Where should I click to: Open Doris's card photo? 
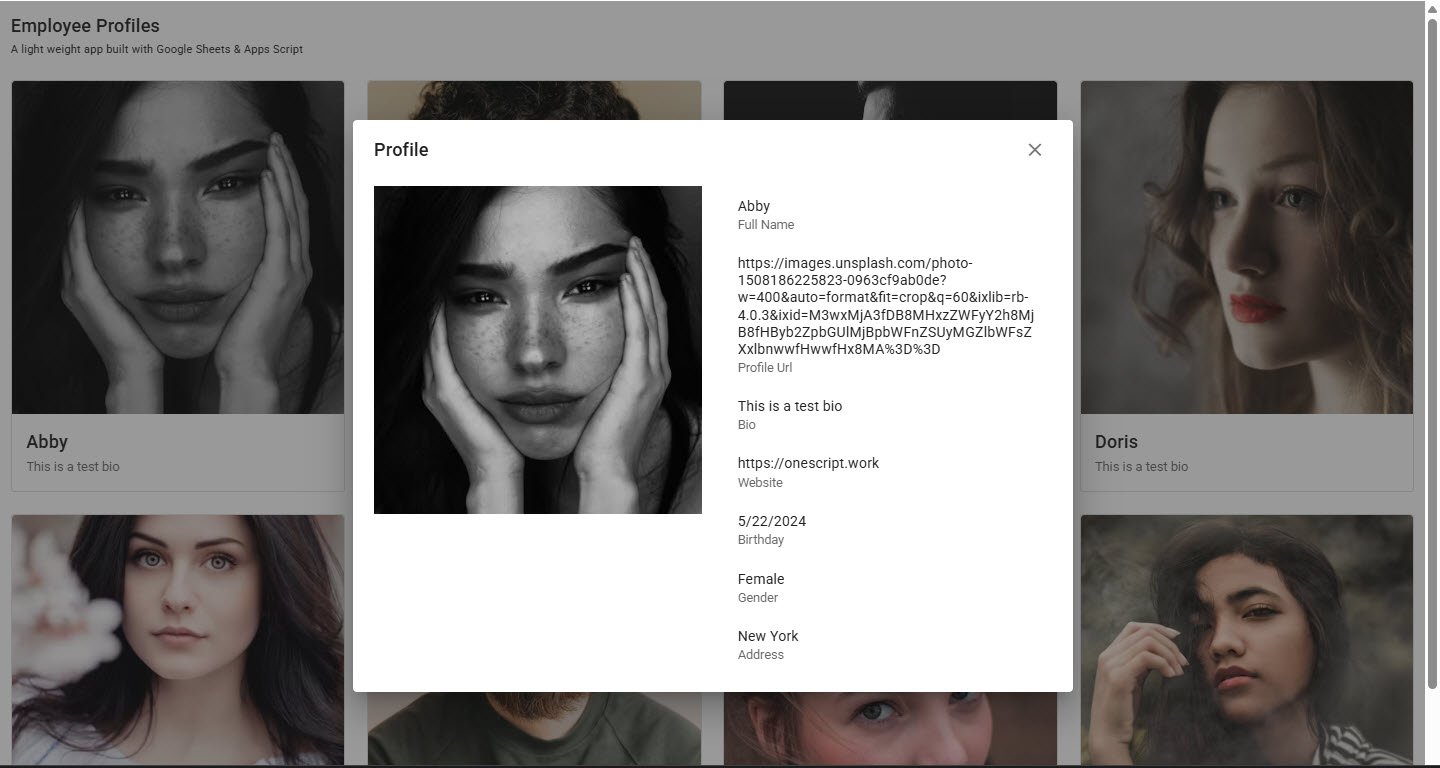pyautogui.click(x=1247, y=247)
